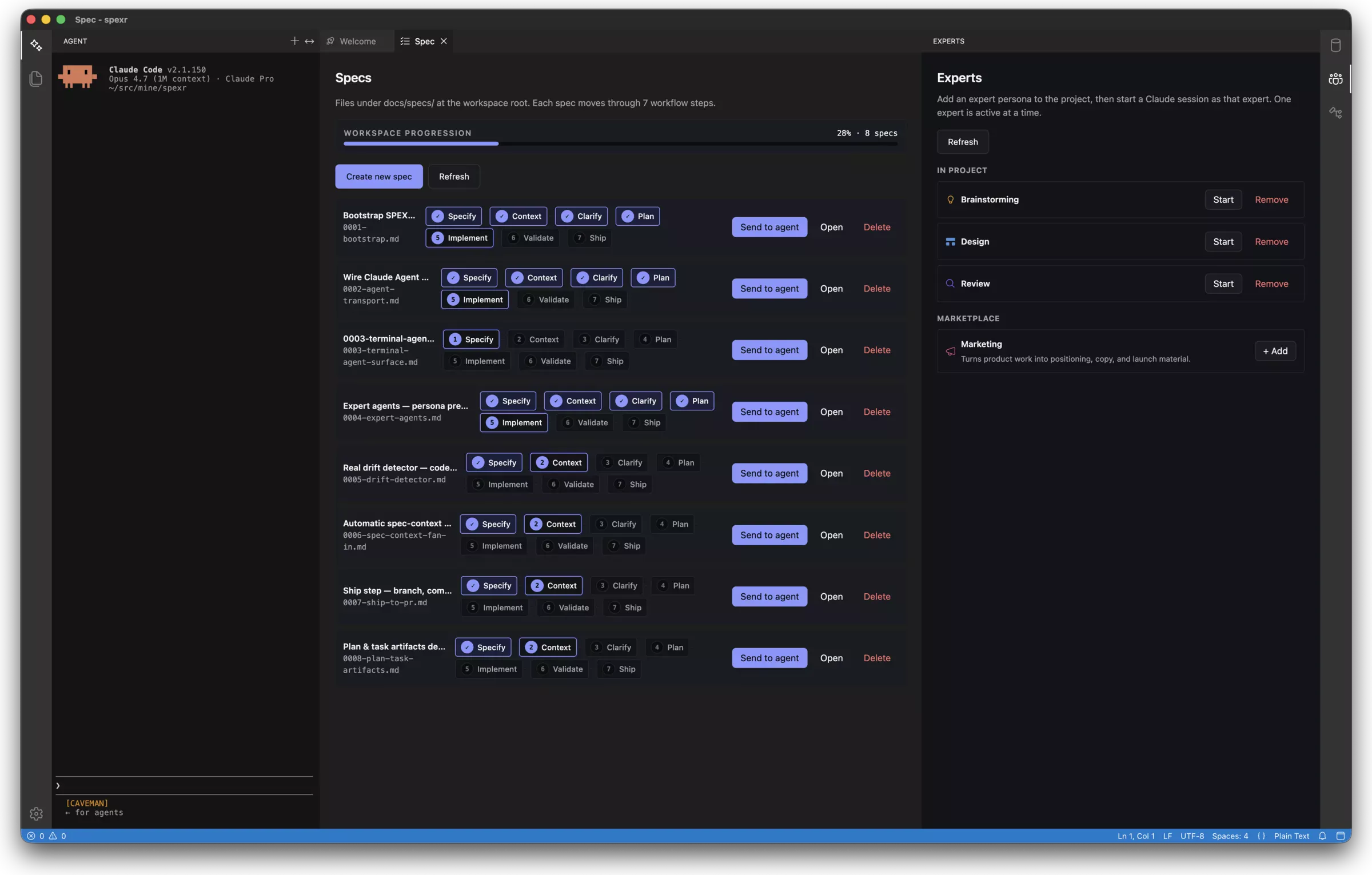
Task: Remove the Brainstorming expert
Action: pyautogui.click(x=1271, y=199)
